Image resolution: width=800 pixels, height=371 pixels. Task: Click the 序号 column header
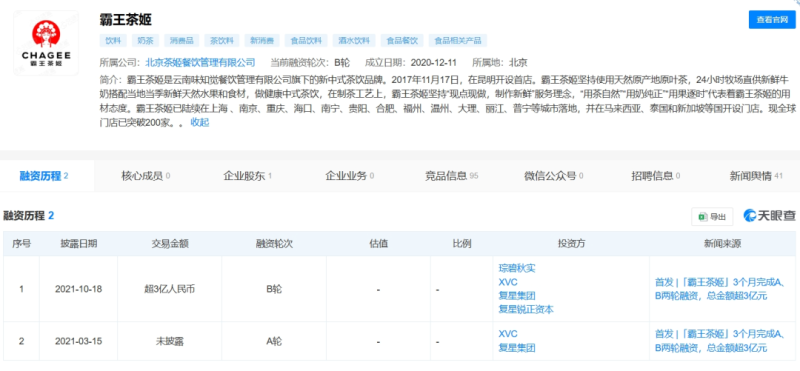point(21,244)
